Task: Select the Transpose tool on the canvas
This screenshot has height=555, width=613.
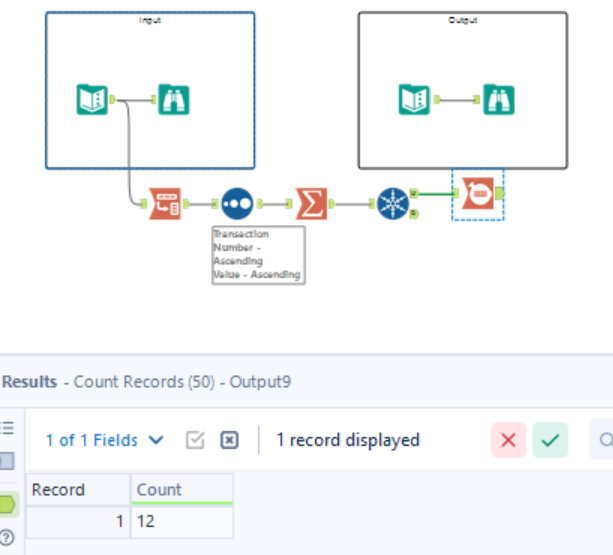Action: point(165,204)
